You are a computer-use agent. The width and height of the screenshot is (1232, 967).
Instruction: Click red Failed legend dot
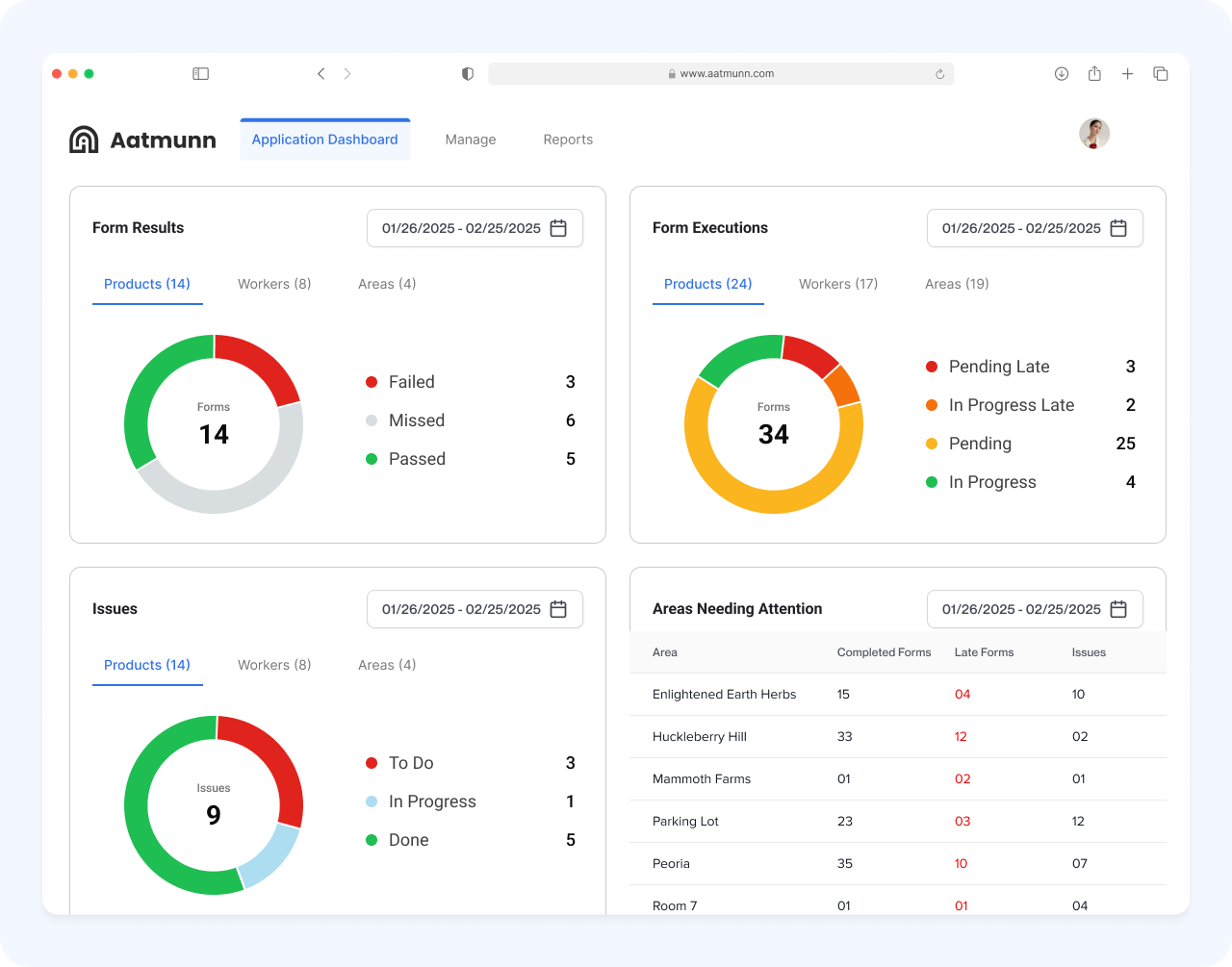(x=372, y=382)
